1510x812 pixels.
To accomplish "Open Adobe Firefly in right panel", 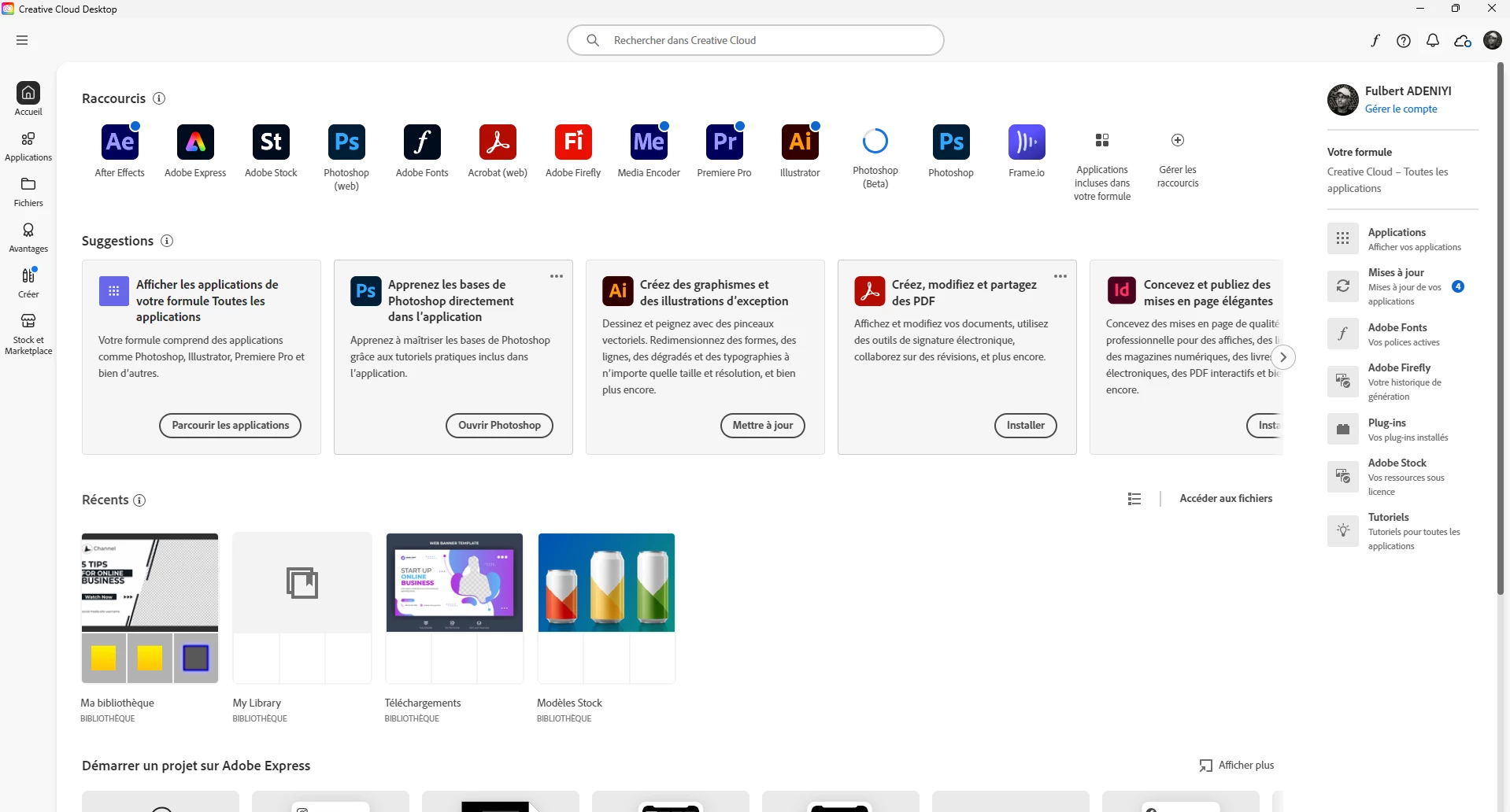I will (x=1402, y=382).
